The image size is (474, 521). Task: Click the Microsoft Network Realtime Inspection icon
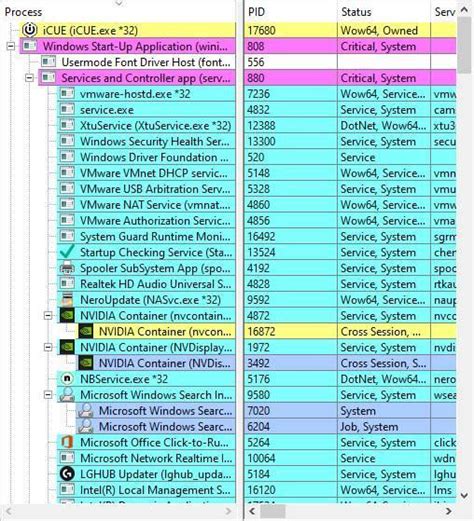(x=67, y=458)
